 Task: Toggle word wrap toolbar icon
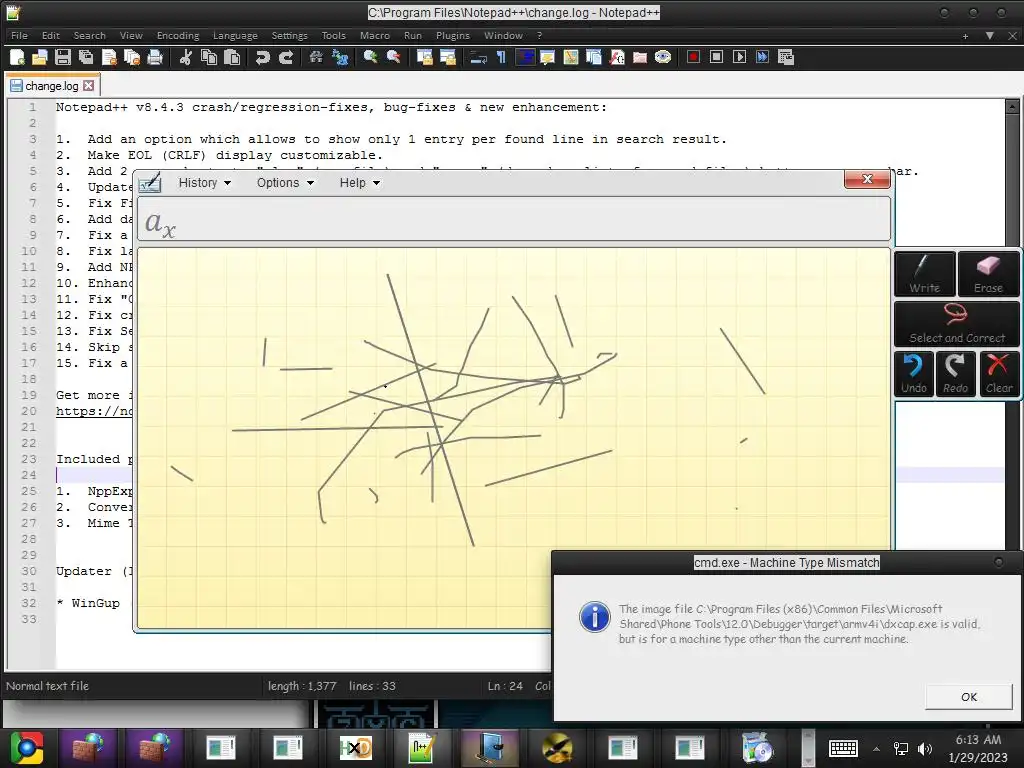point(479,57)
